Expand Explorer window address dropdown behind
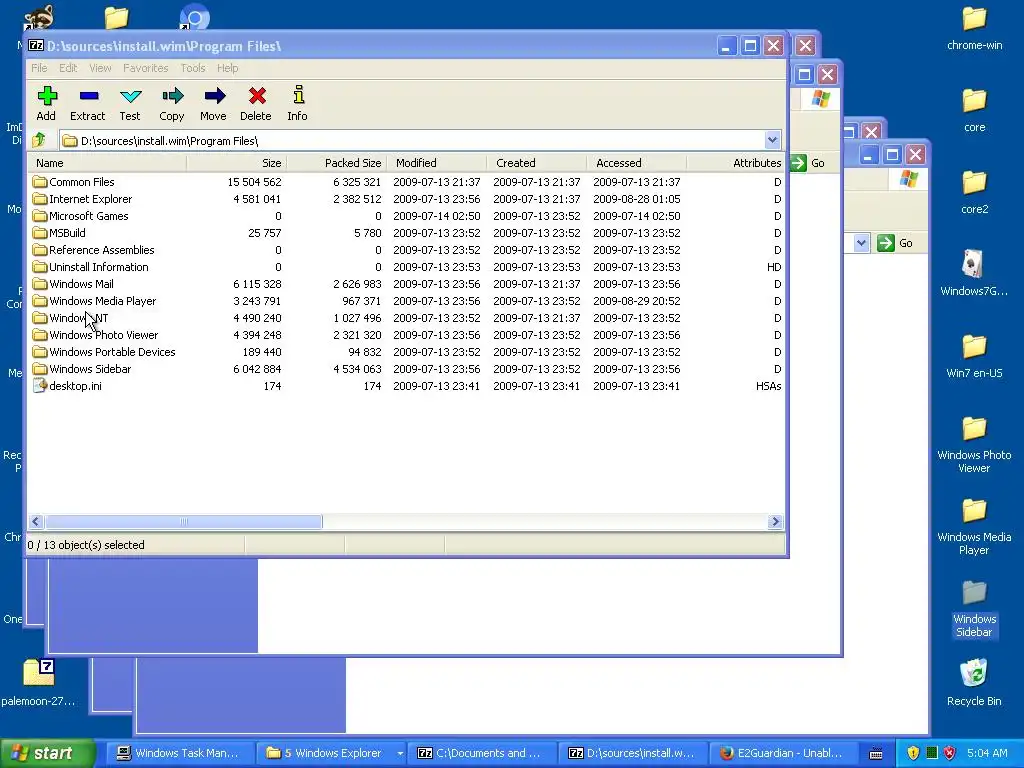The width and height of the screenshot is (1024, 768). coord(861,243)
